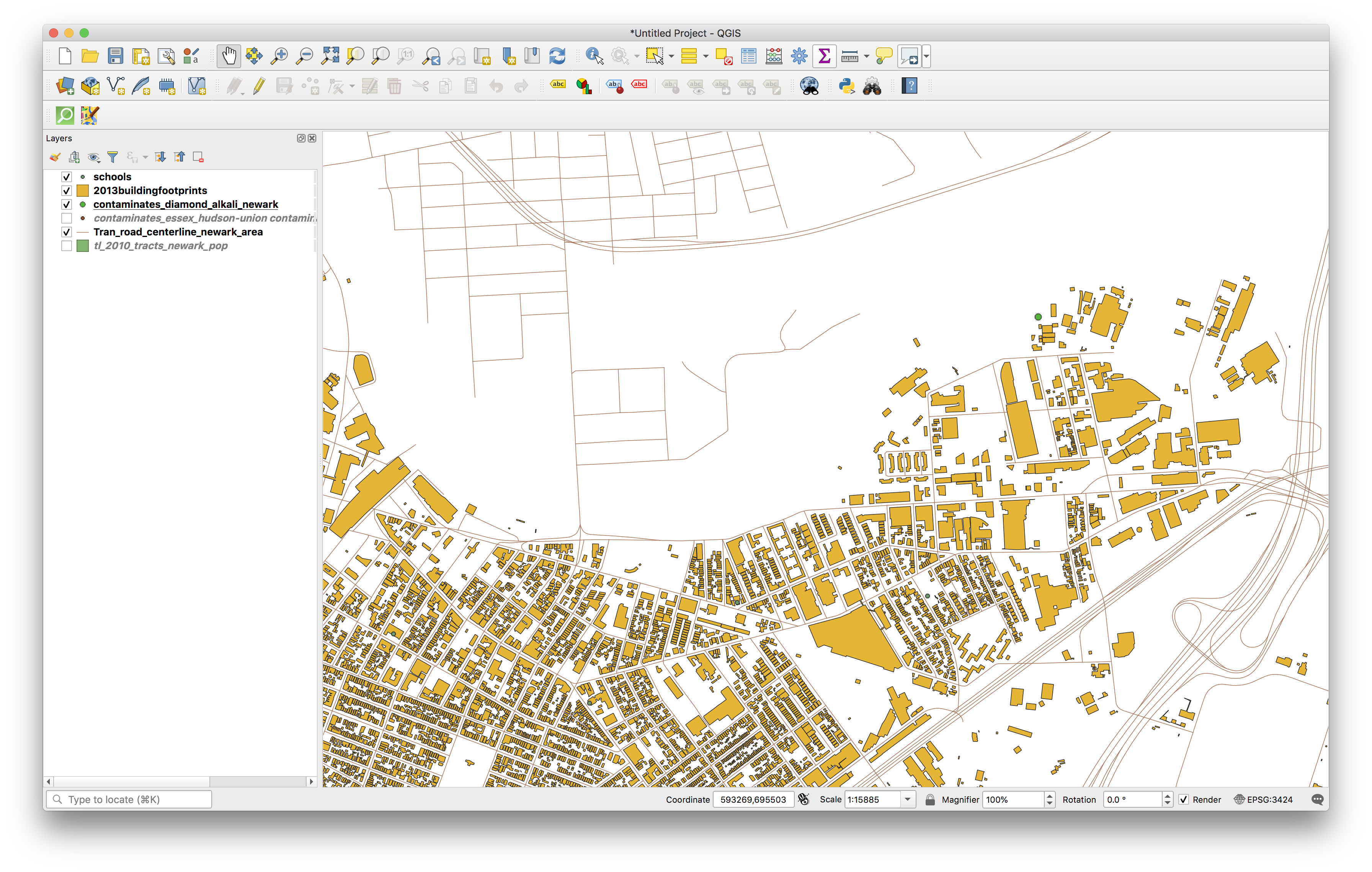Select the Pan Map hand tool
Image resolution: width=1372 pixels, height=872 pixels.
click(x=229, y=56)
